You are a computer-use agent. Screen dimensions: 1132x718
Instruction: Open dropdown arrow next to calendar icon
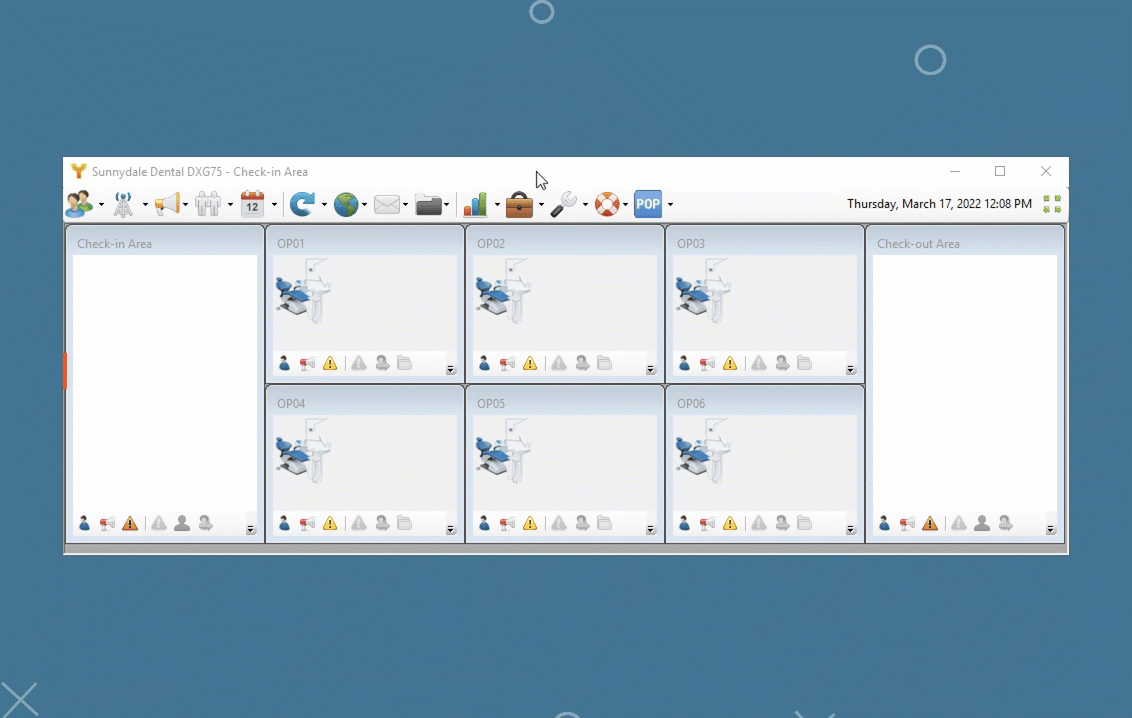(274, 205)
